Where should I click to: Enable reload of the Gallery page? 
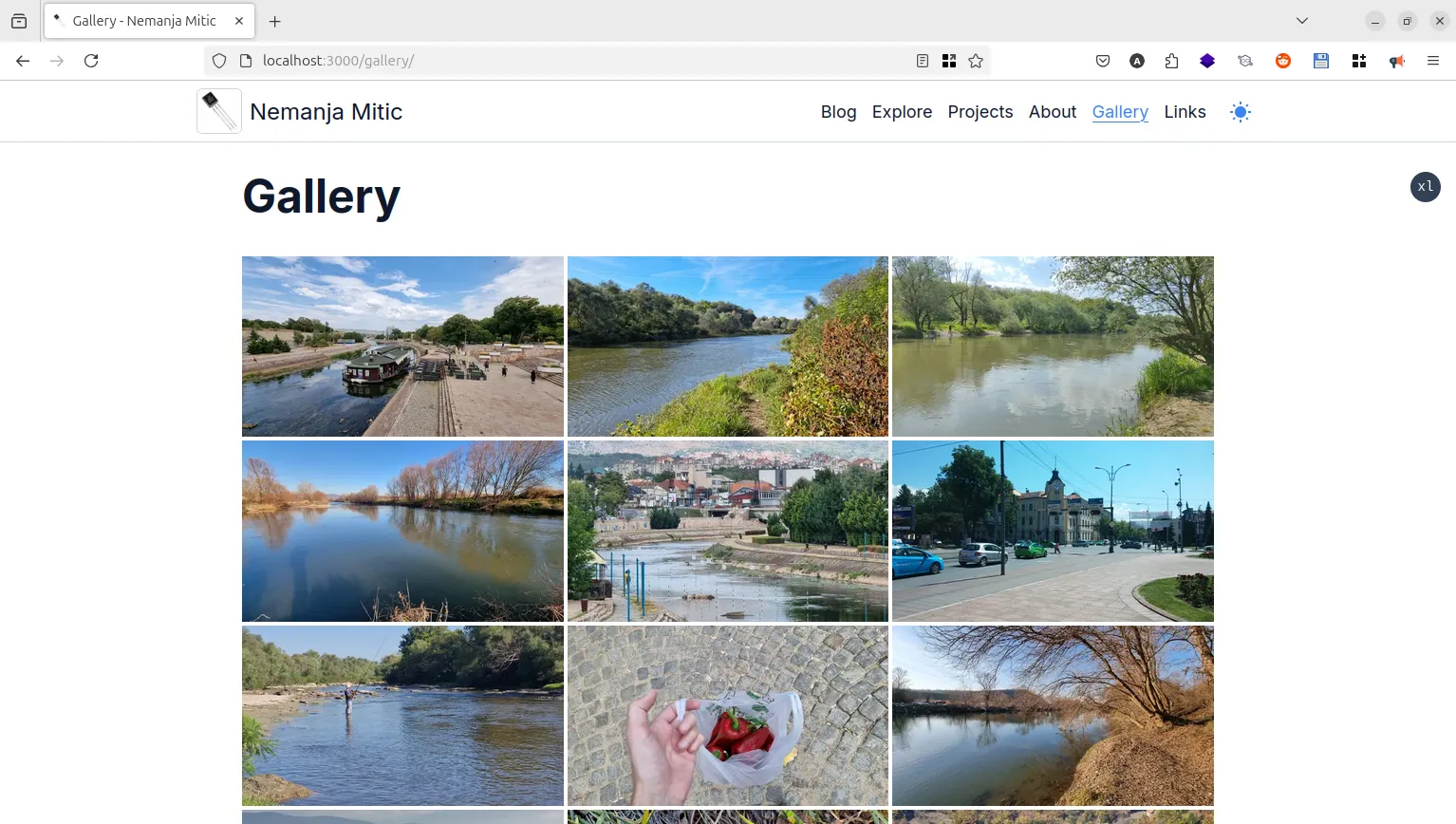coord(91,60)
